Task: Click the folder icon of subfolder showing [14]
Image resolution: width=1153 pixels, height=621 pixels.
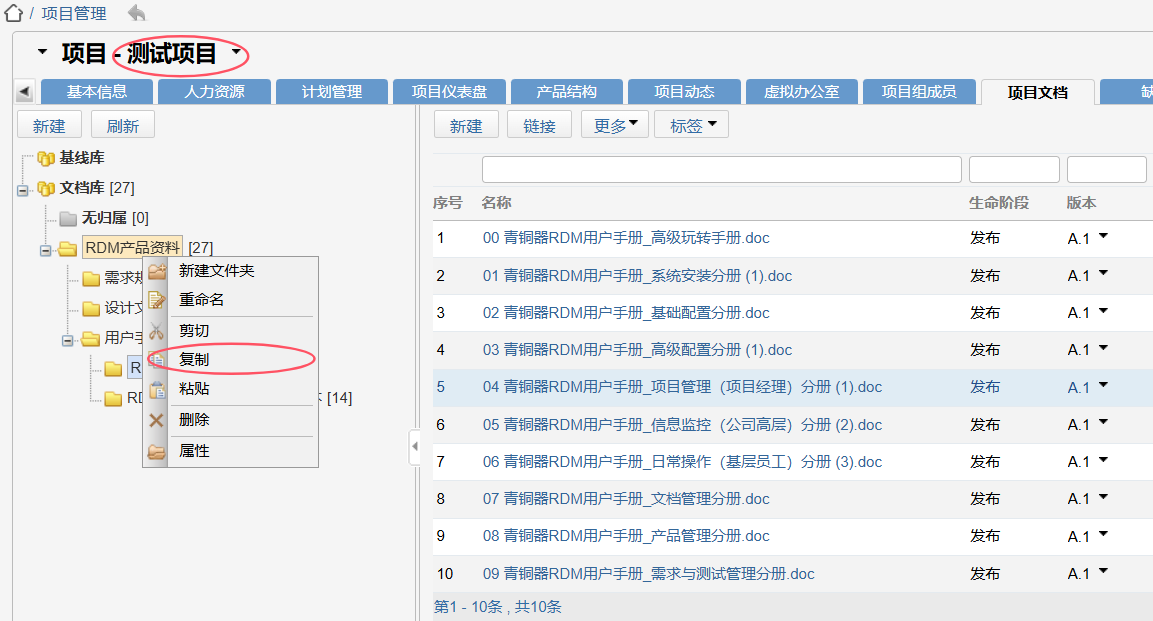Action: [x=113, y=398]
